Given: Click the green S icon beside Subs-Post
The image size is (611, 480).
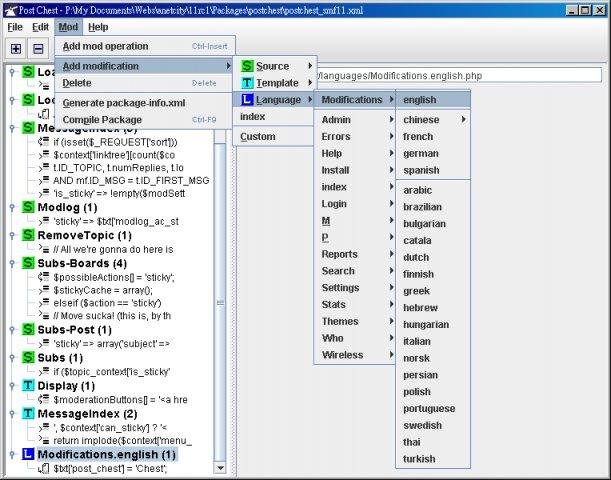Looking at the screenshot, I should coord(28,329).
